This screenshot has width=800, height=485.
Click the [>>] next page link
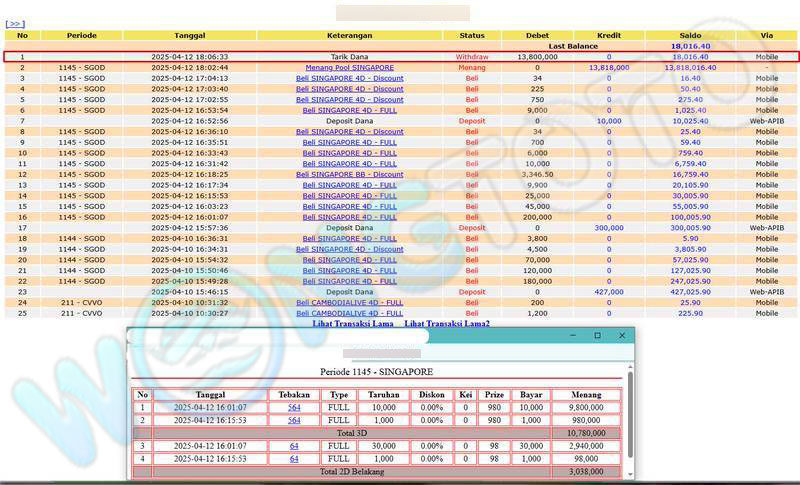click(14, 22)
